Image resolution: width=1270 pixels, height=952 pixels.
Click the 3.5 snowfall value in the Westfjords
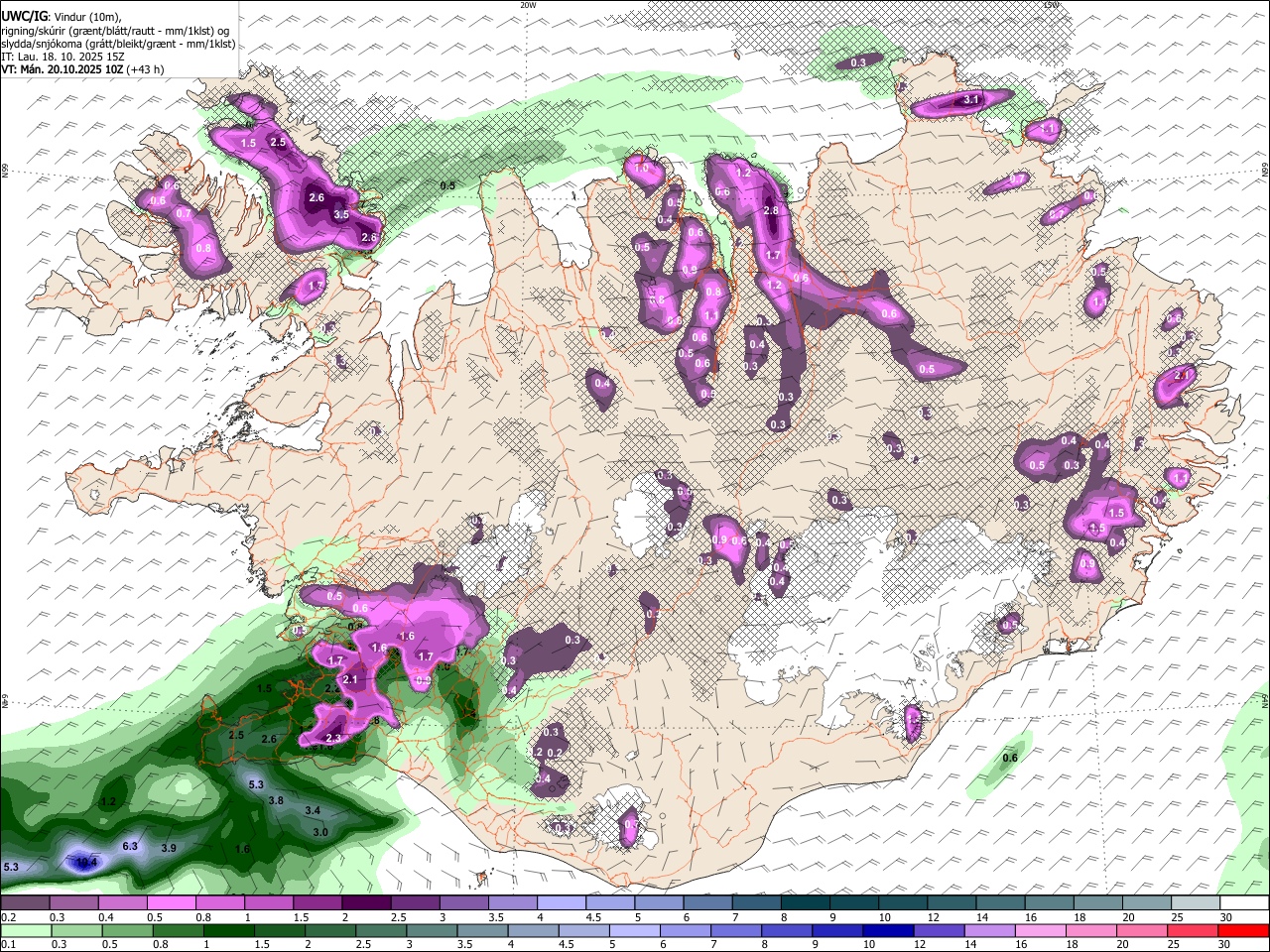point(341,214)
